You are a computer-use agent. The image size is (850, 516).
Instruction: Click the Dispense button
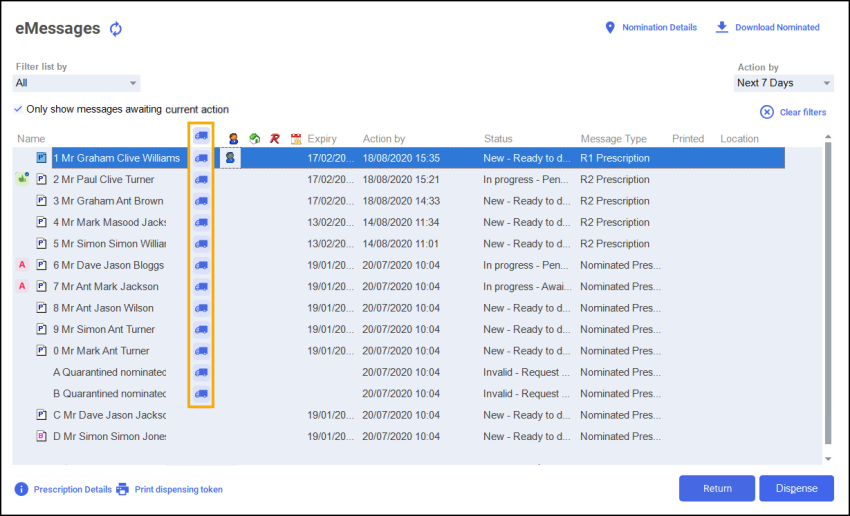tap(796, 488)
